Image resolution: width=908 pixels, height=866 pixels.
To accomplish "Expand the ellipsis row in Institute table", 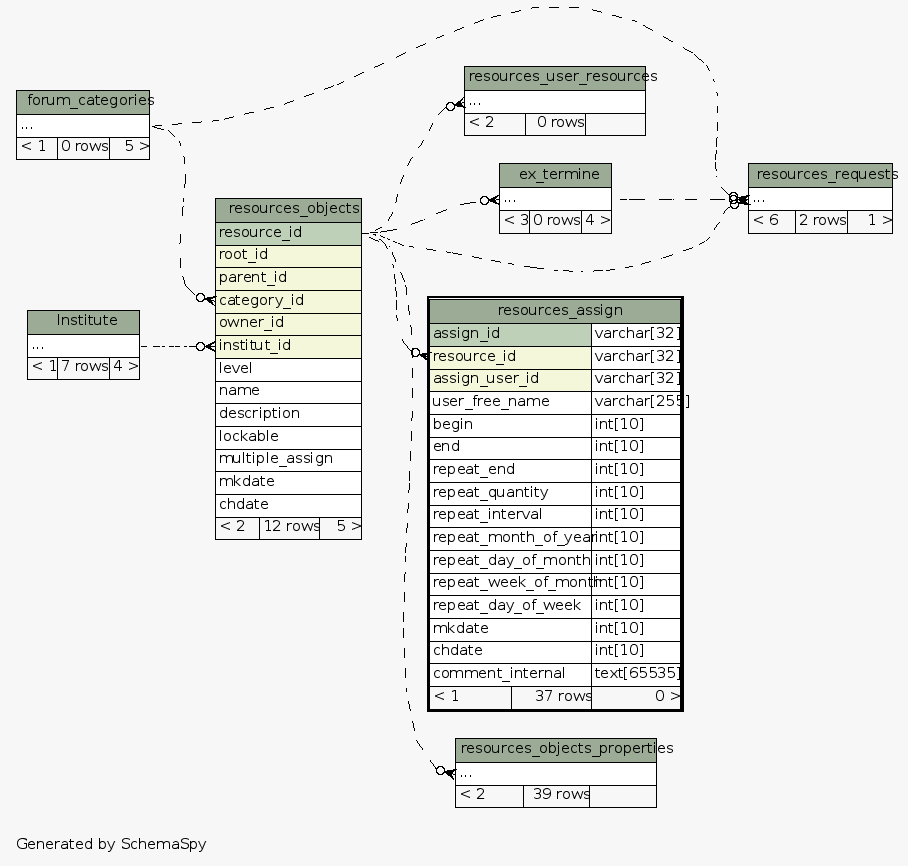I will [x=83, y=345].
